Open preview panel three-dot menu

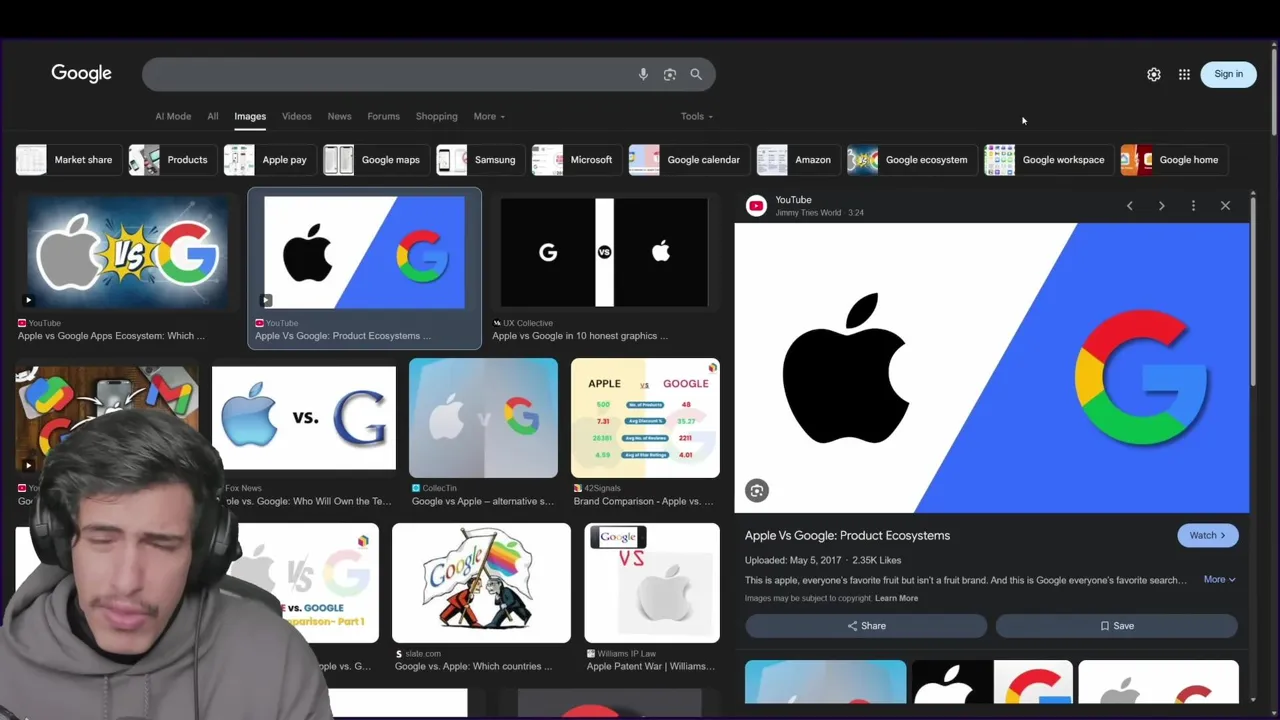(x=1193, y=206)
